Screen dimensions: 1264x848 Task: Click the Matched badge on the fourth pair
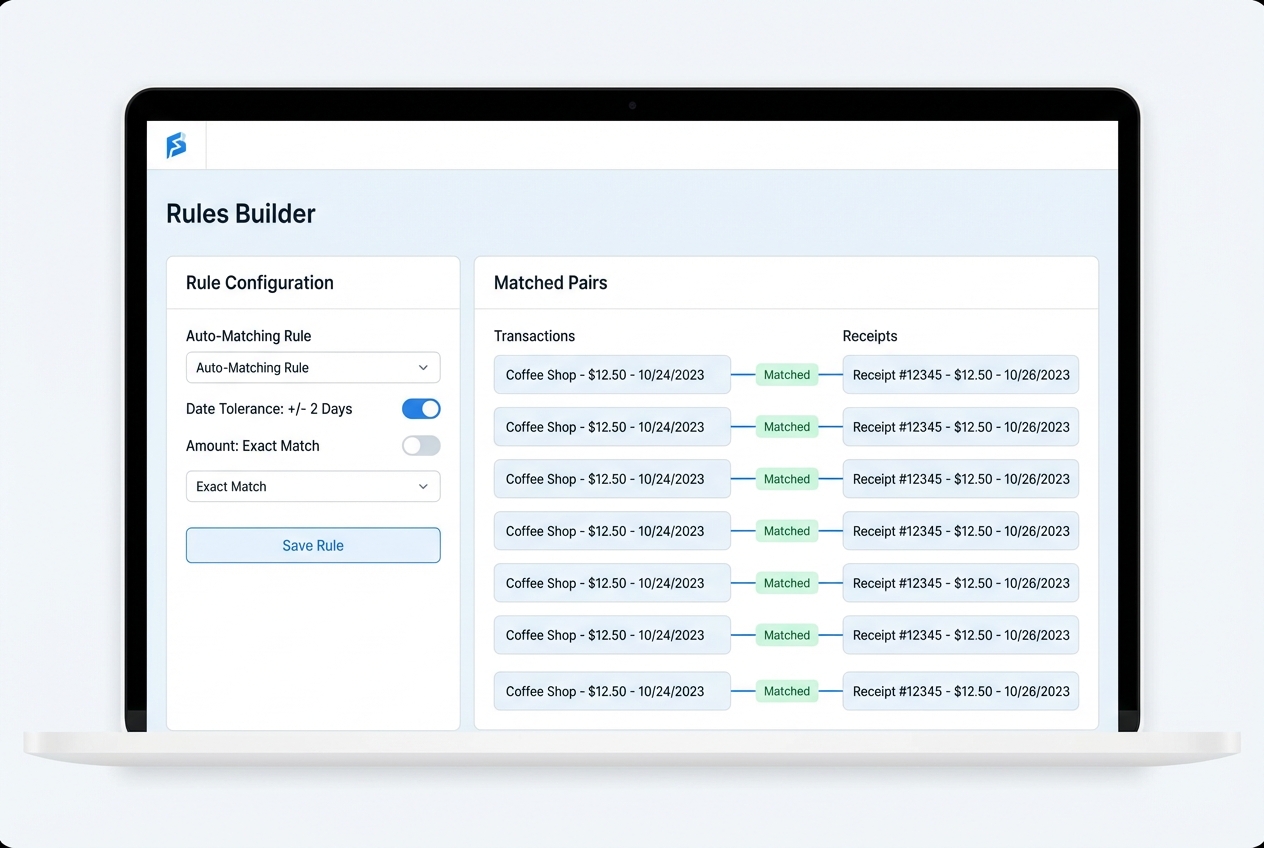pos(786,531)
